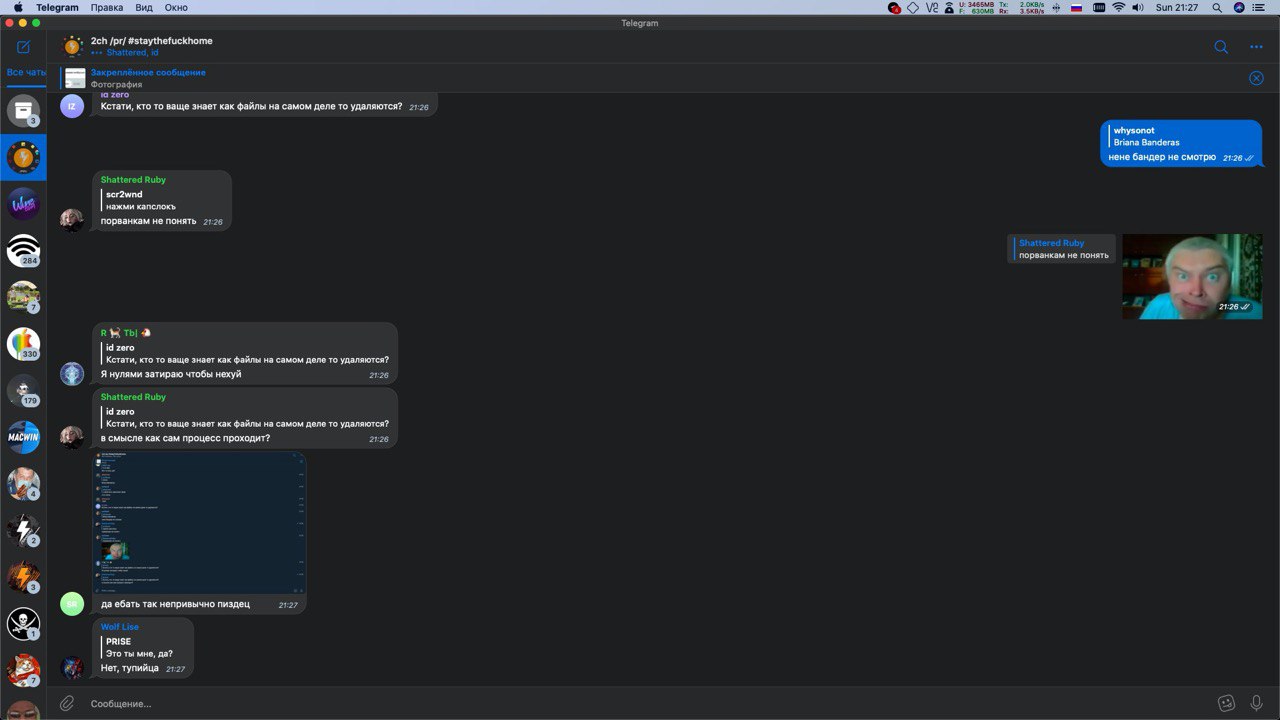Click message 'Нет, тупийца'
Screen dimensions: 1280x720
pos(130,668)
